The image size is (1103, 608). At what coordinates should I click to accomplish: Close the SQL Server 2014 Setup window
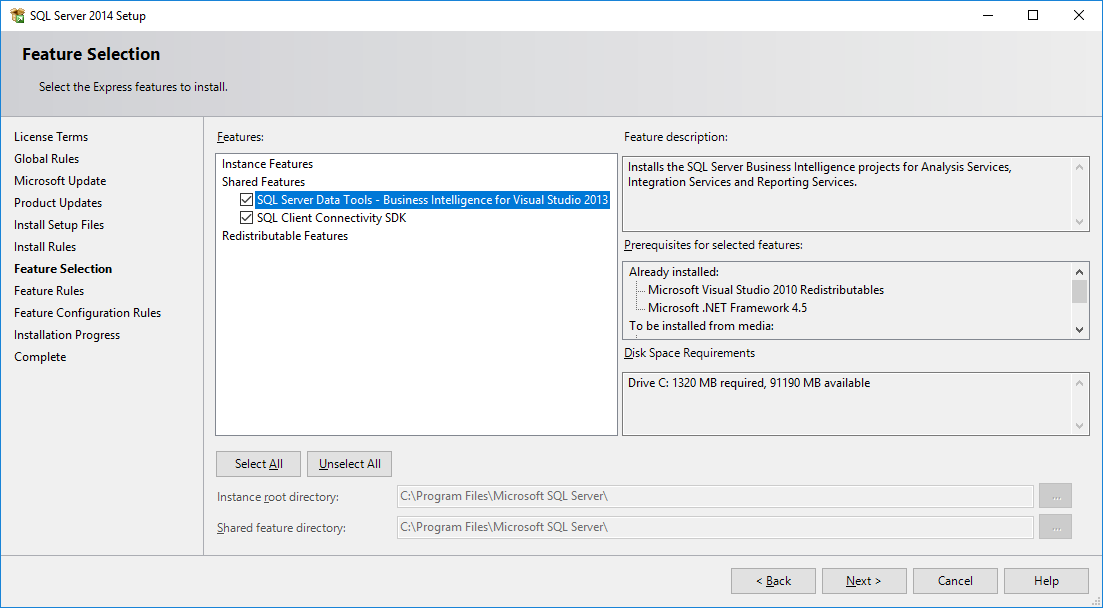(1078, 15)
